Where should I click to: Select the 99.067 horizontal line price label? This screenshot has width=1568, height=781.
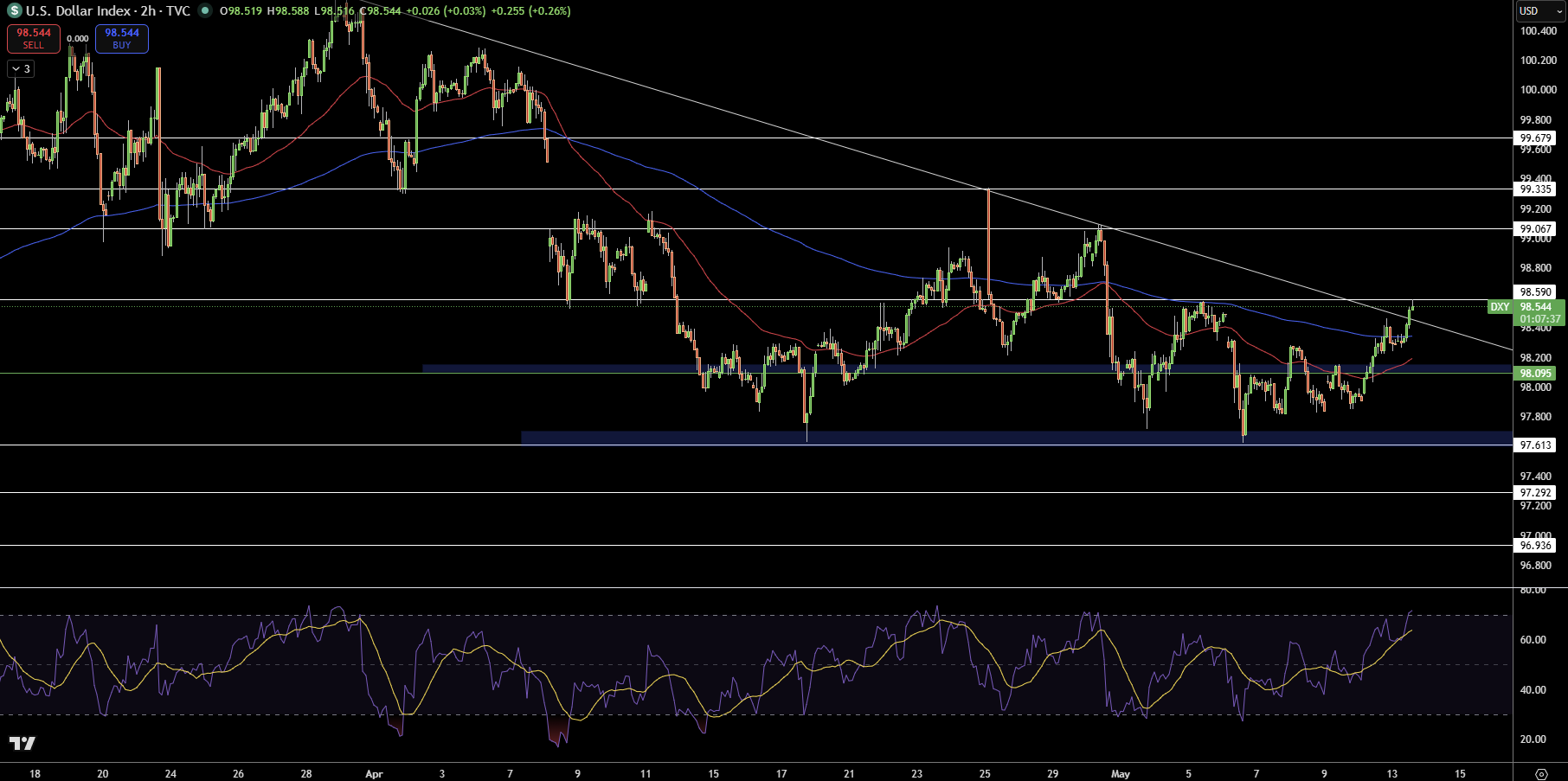pyautogui.click(x=1536, y=229)
